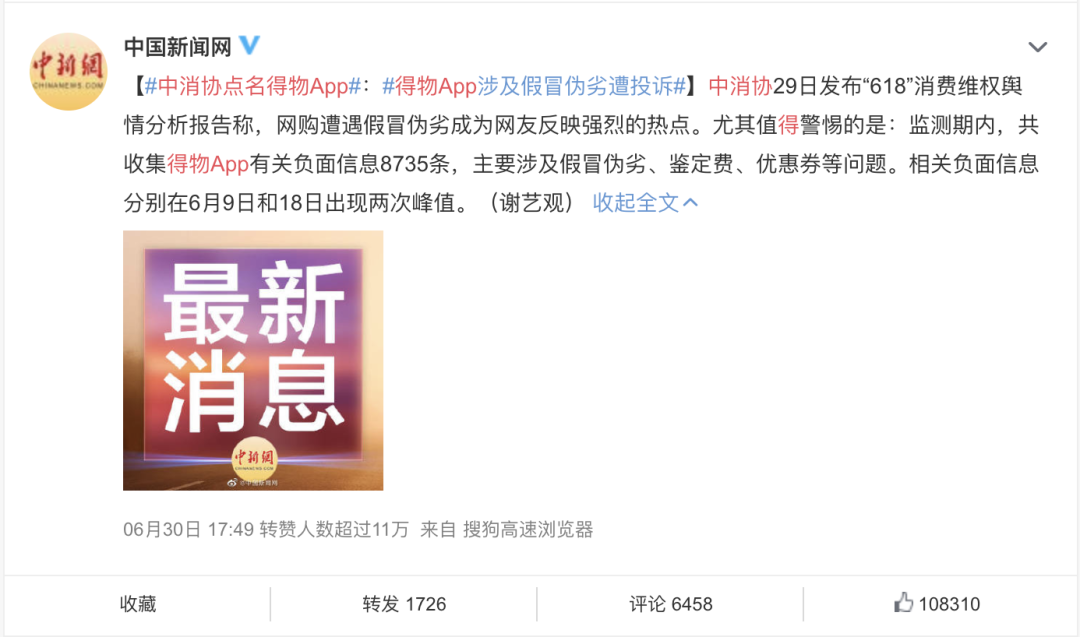Click highlighted 得物App keyword in third line
1080x637 pixels.
[x=207, y=164]
